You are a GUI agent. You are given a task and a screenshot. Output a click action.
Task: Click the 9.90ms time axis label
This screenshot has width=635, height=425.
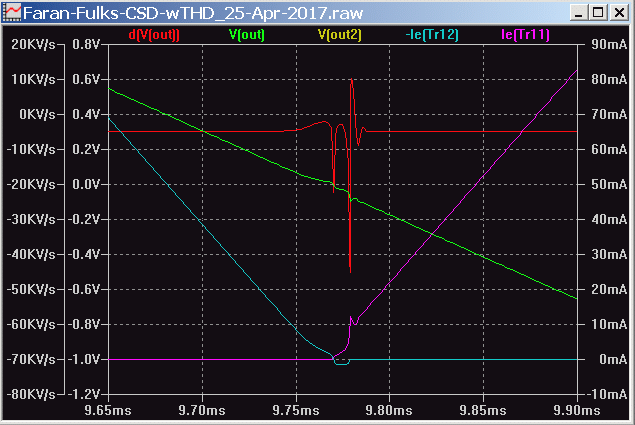[x=577, y=410]
